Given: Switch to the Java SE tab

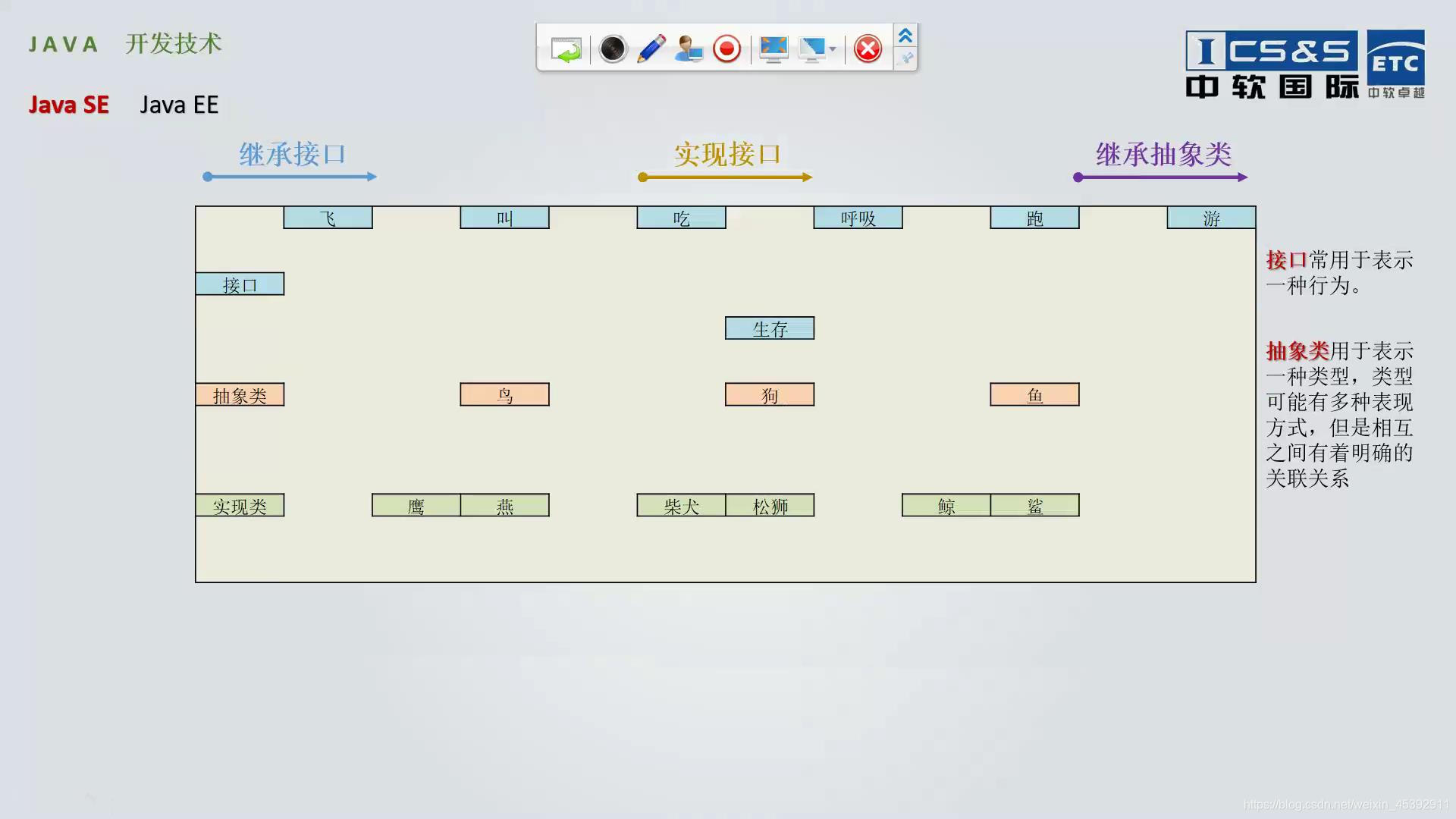Looking at the screenshot, I should click(x=69, y=105).
